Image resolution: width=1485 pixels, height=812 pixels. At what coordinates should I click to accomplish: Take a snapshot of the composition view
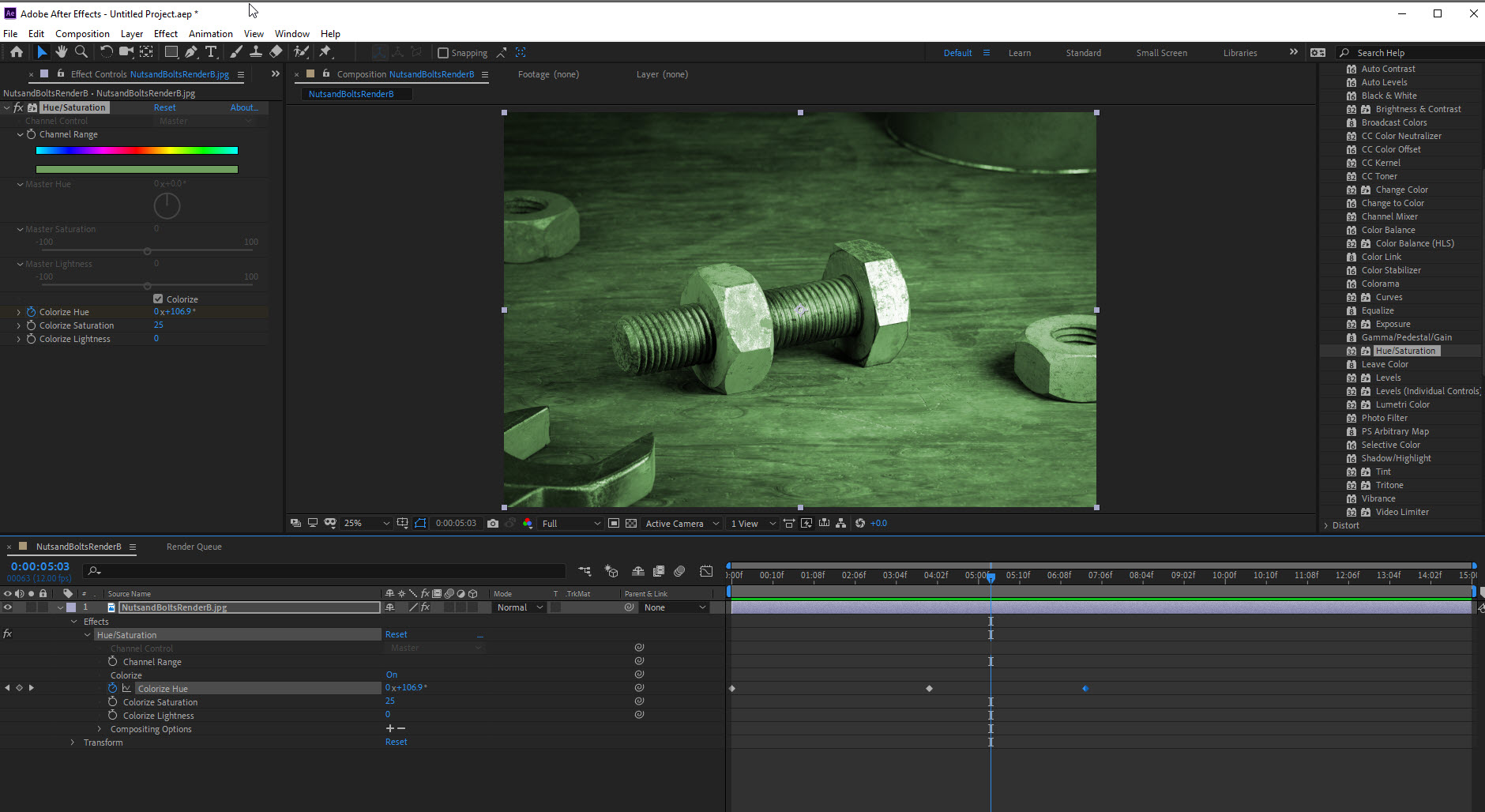[493, 522]
